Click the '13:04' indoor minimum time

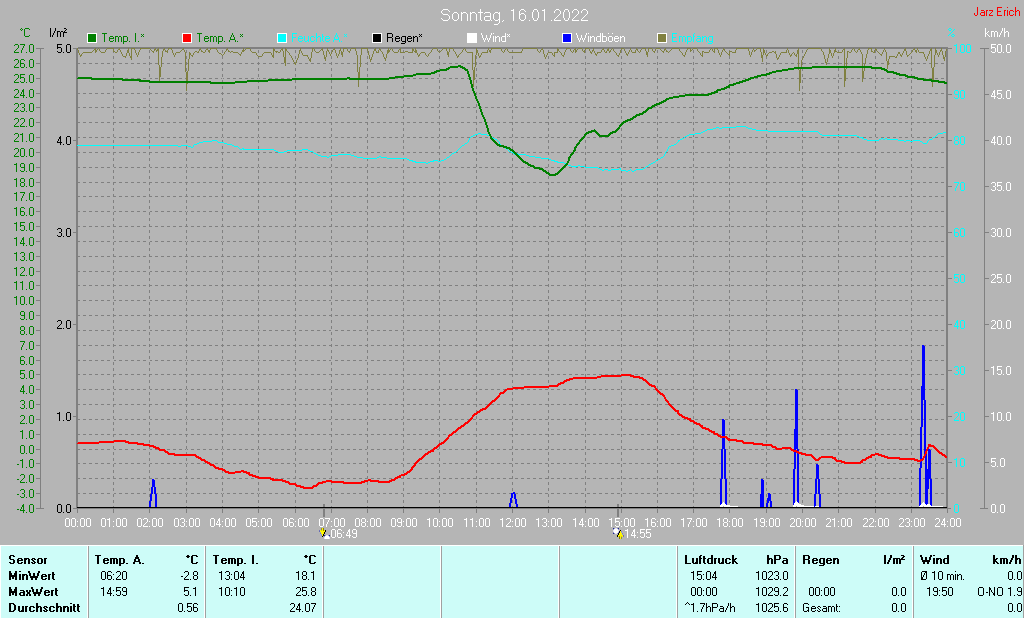pyautogui.click(x=232, y=576)
